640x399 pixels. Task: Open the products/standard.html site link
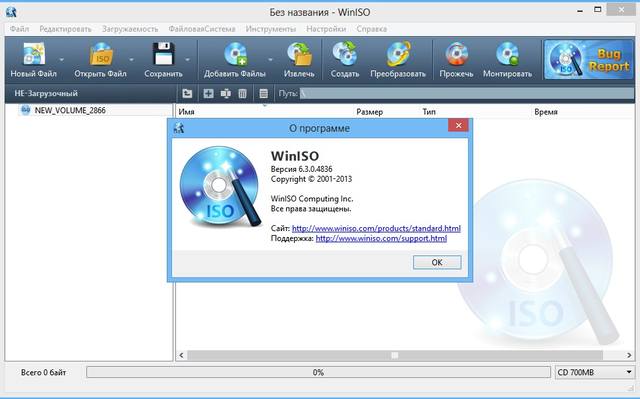point(376,228)
